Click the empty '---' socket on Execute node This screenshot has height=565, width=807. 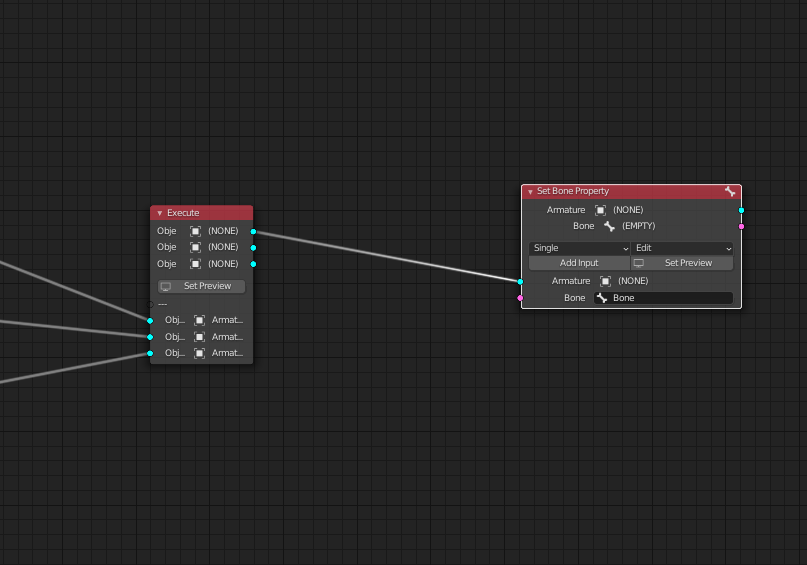pos(150,305)
